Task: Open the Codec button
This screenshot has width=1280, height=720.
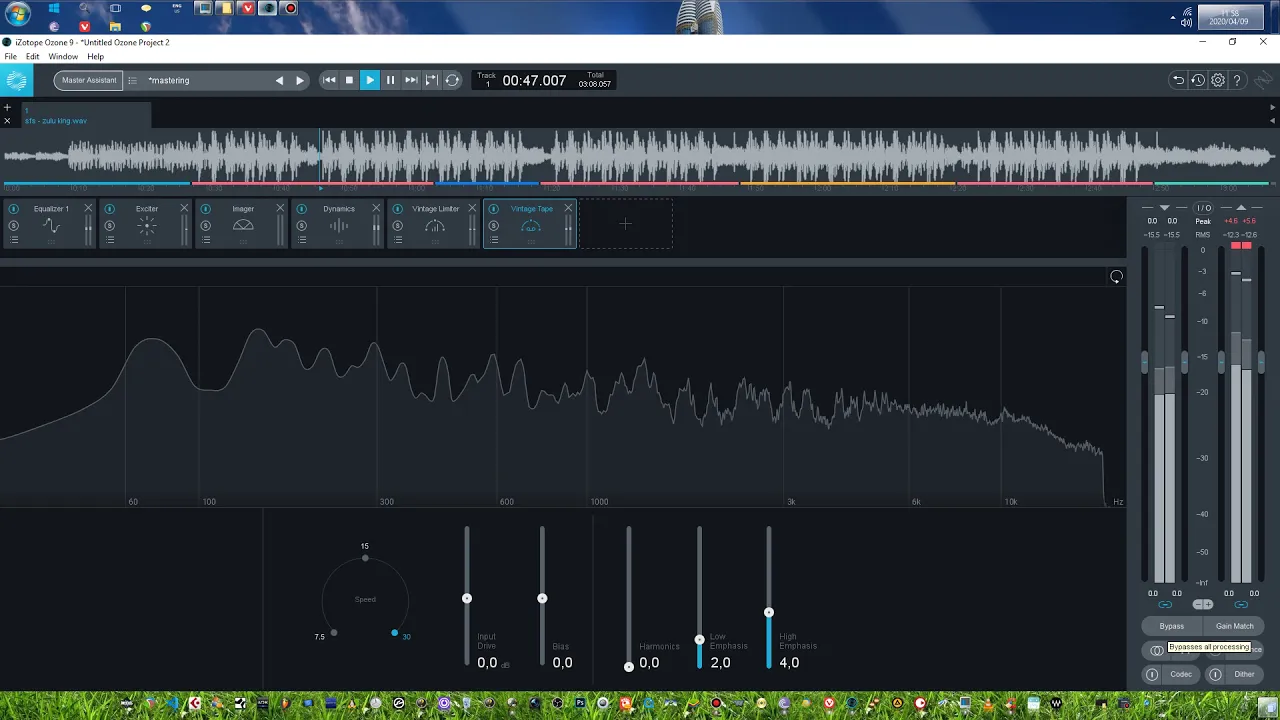Action: 1181,674
